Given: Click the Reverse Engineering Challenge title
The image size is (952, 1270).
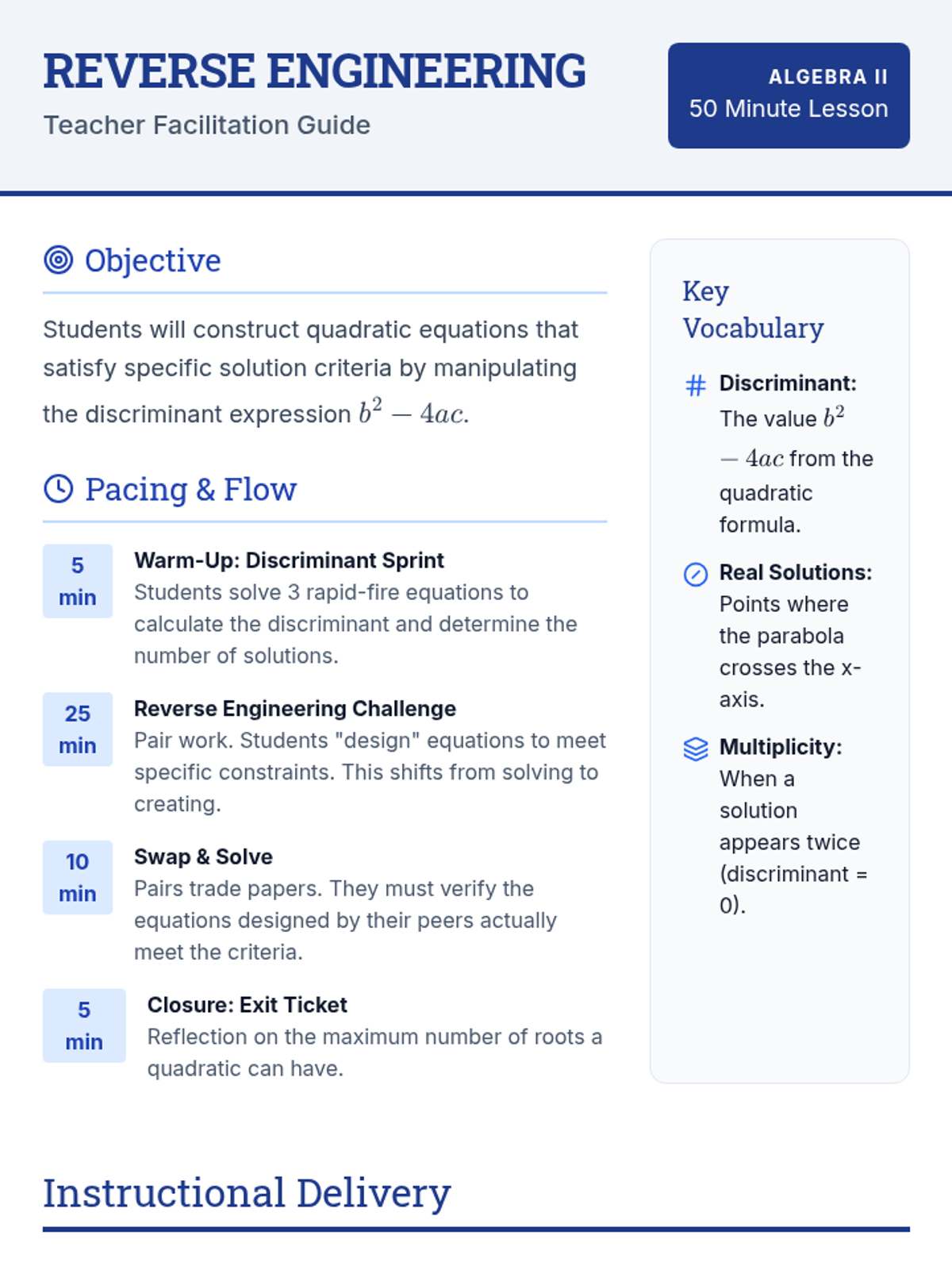Looking at the screenshot, I should point(295,709).
